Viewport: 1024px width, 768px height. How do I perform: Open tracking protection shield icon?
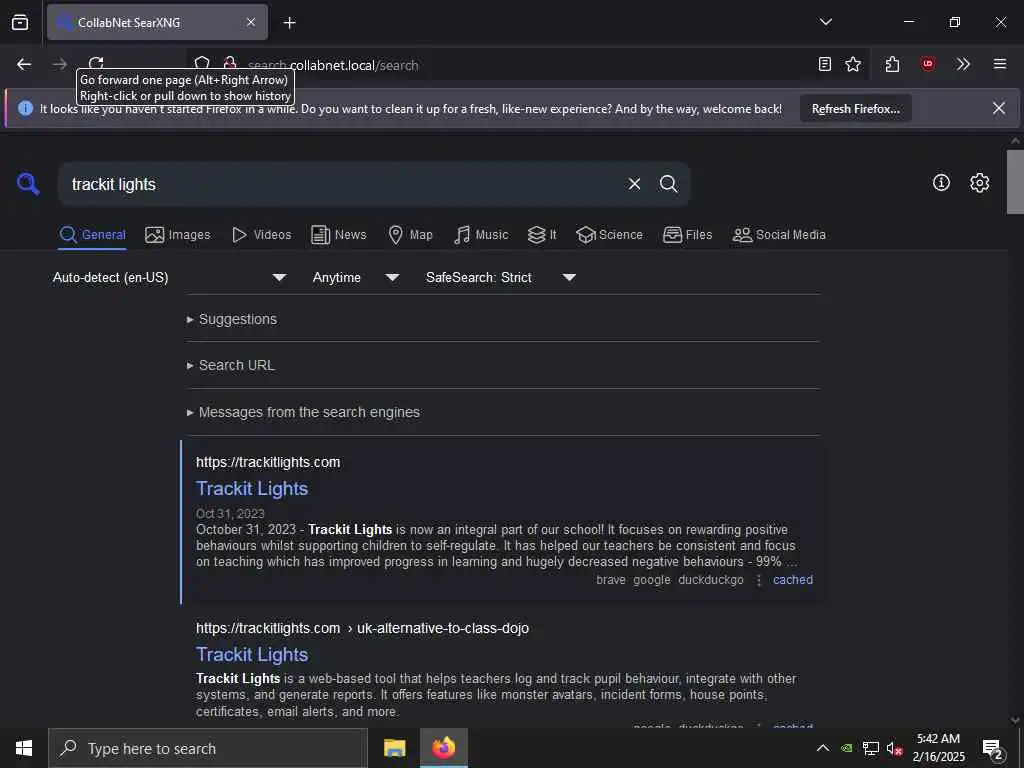click(x=202, y=63)
